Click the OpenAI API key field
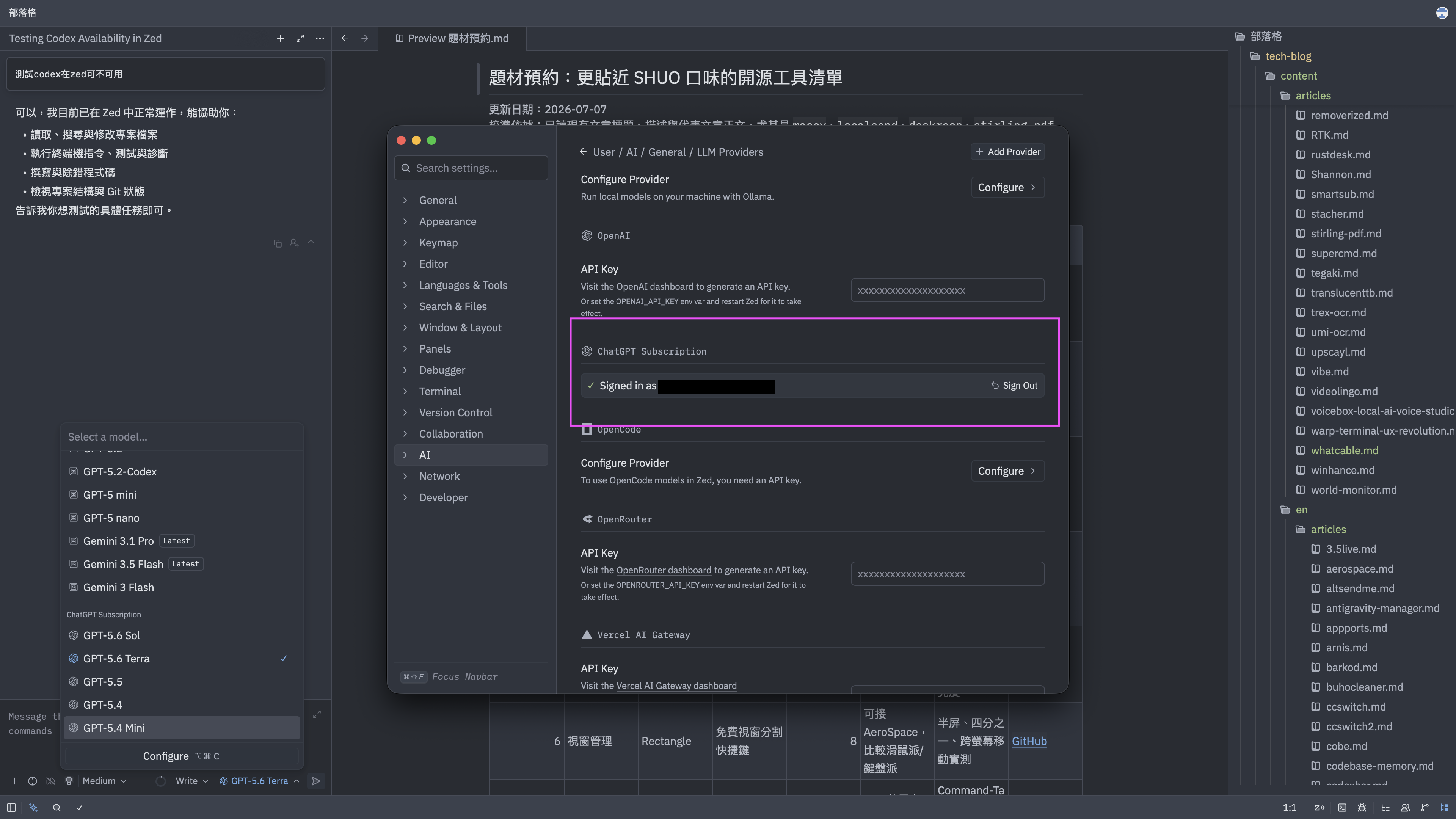Viewport: 1456px width, 819px height. [x=947, y=290]
